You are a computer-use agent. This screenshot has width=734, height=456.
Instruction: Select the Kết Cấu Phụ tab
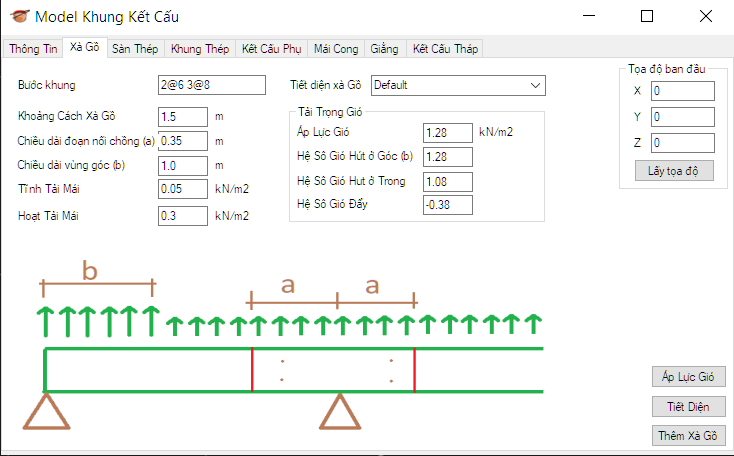(x=270, y=48)
